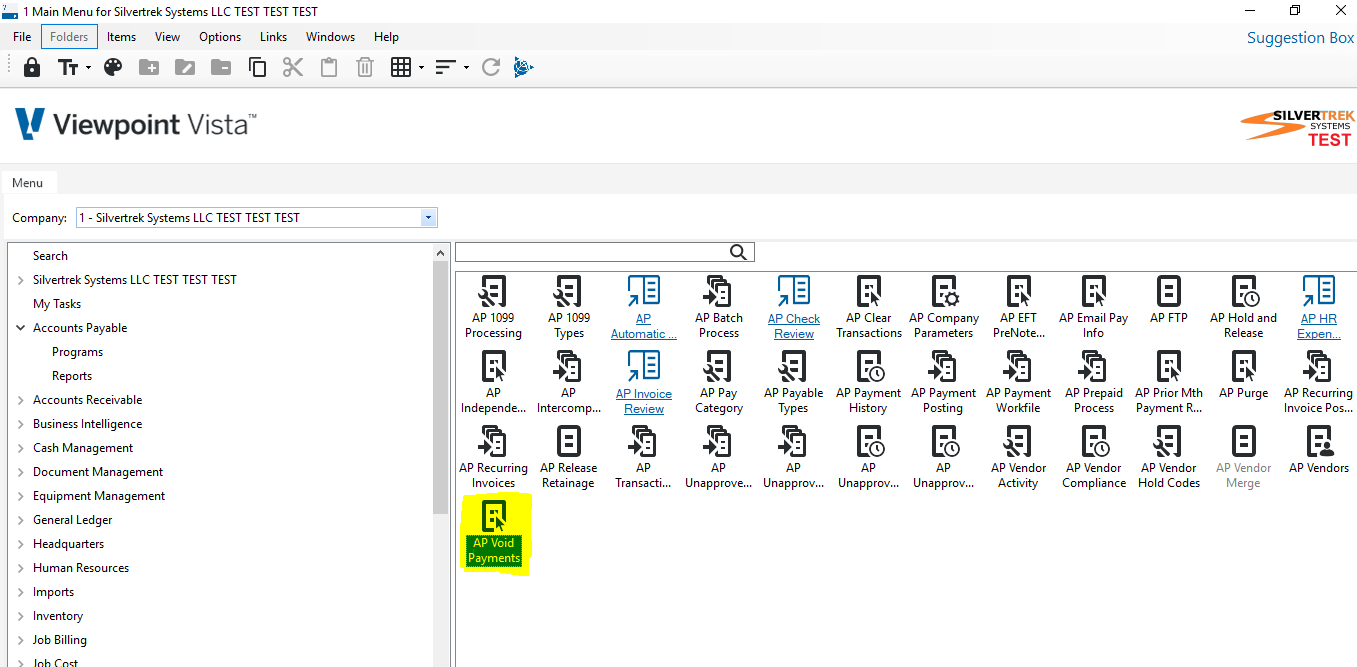Open AP Vendor Hold Codes

[x=1169, y=458]
